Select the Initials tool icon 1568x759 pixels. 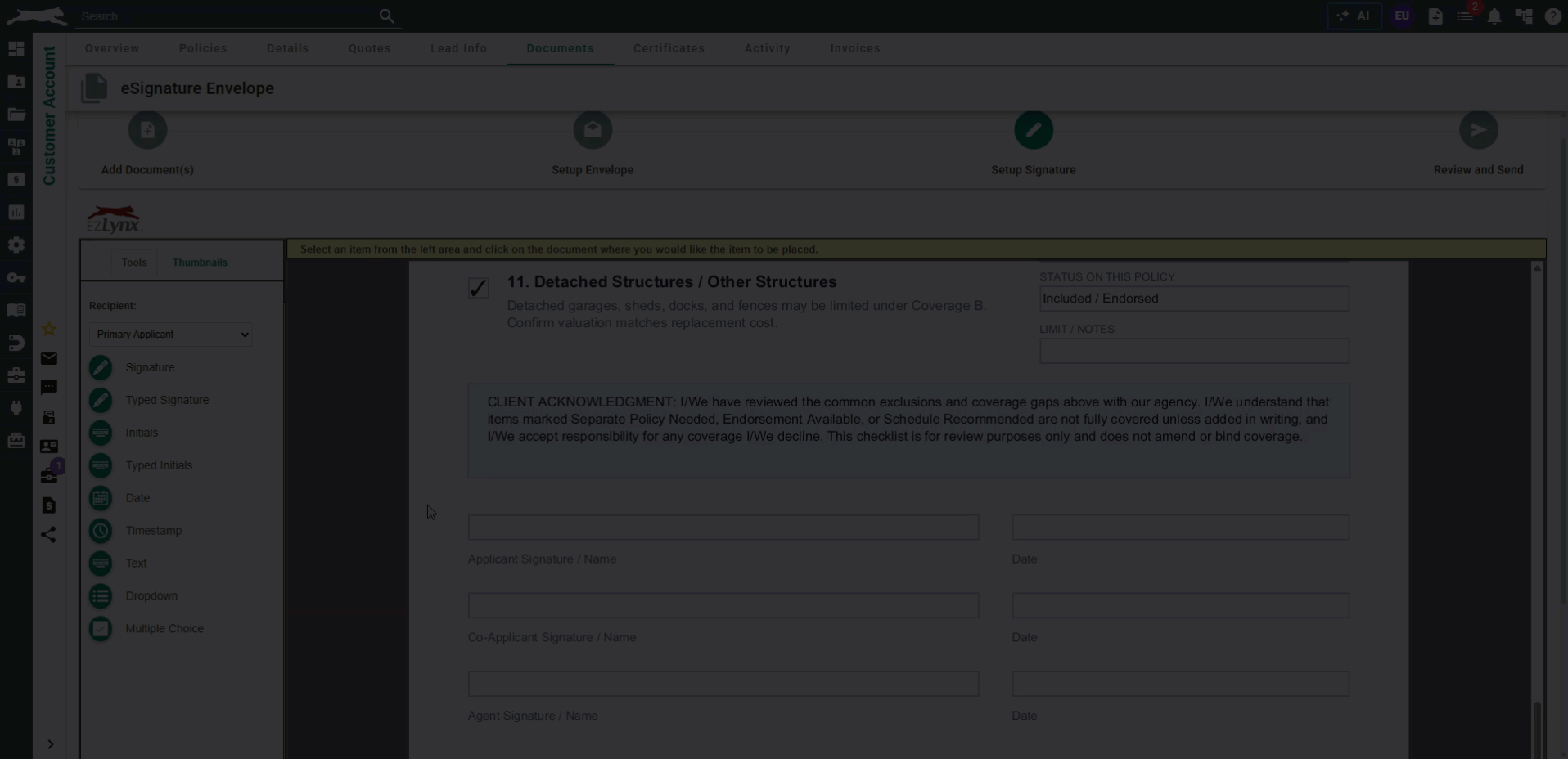(x=101, y=433)
